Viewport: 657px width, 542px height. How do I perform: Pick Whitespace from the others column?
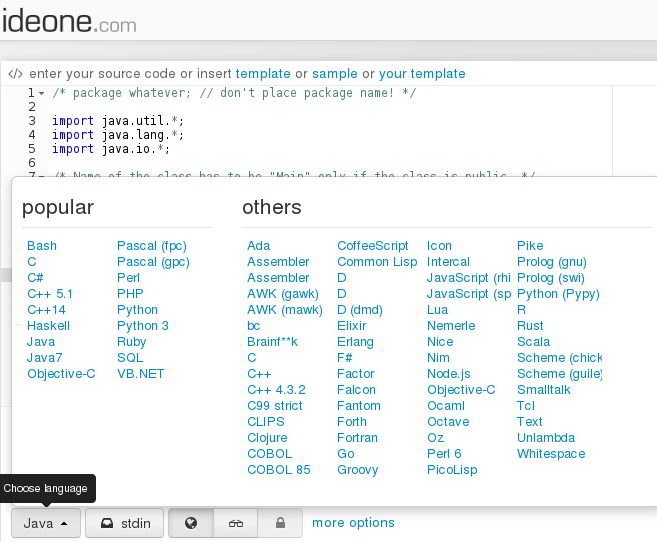551,454
